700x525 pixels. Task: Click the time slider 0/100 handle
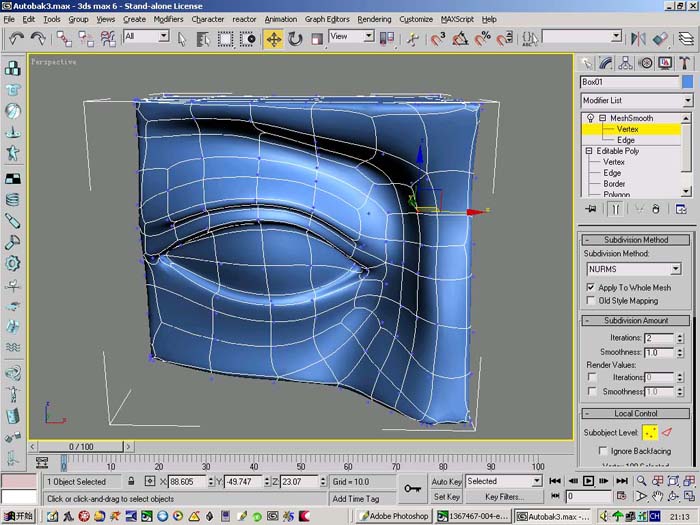81,446
